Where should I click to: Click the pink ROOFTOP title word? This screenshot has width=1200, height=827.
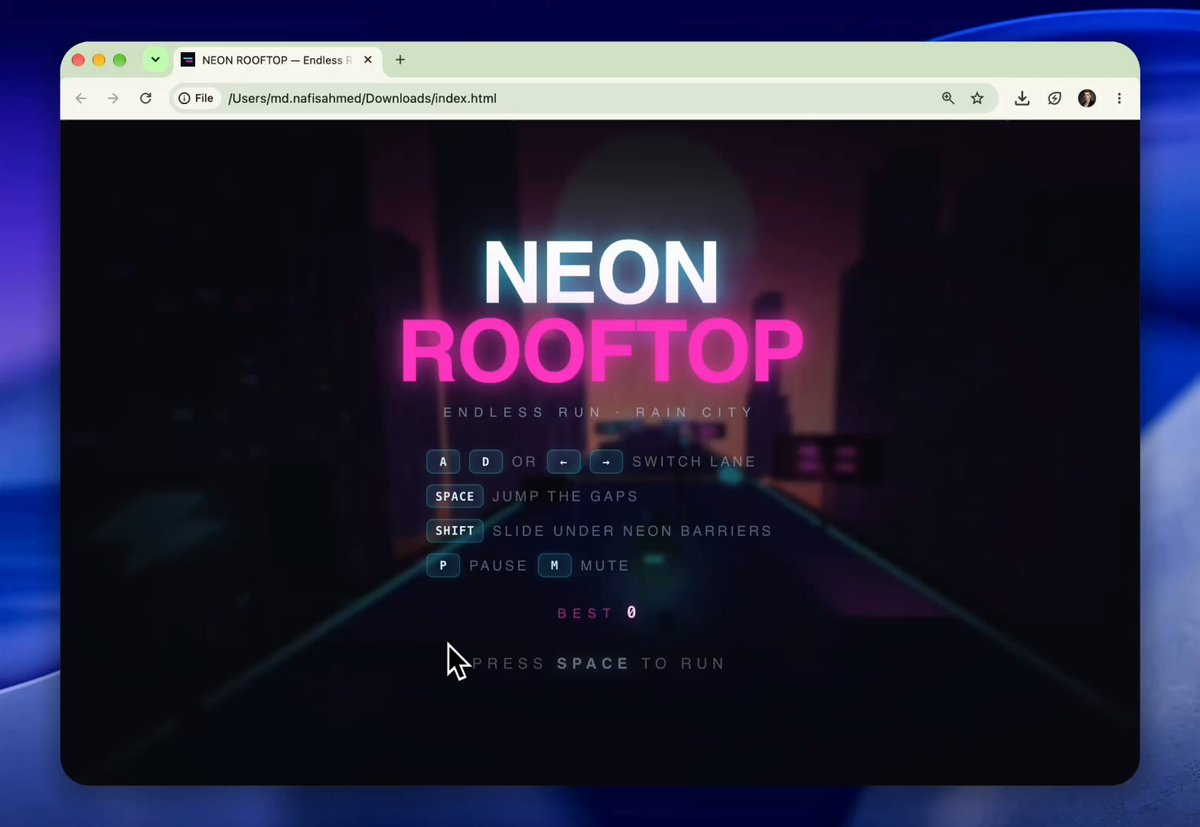[602, 352]
